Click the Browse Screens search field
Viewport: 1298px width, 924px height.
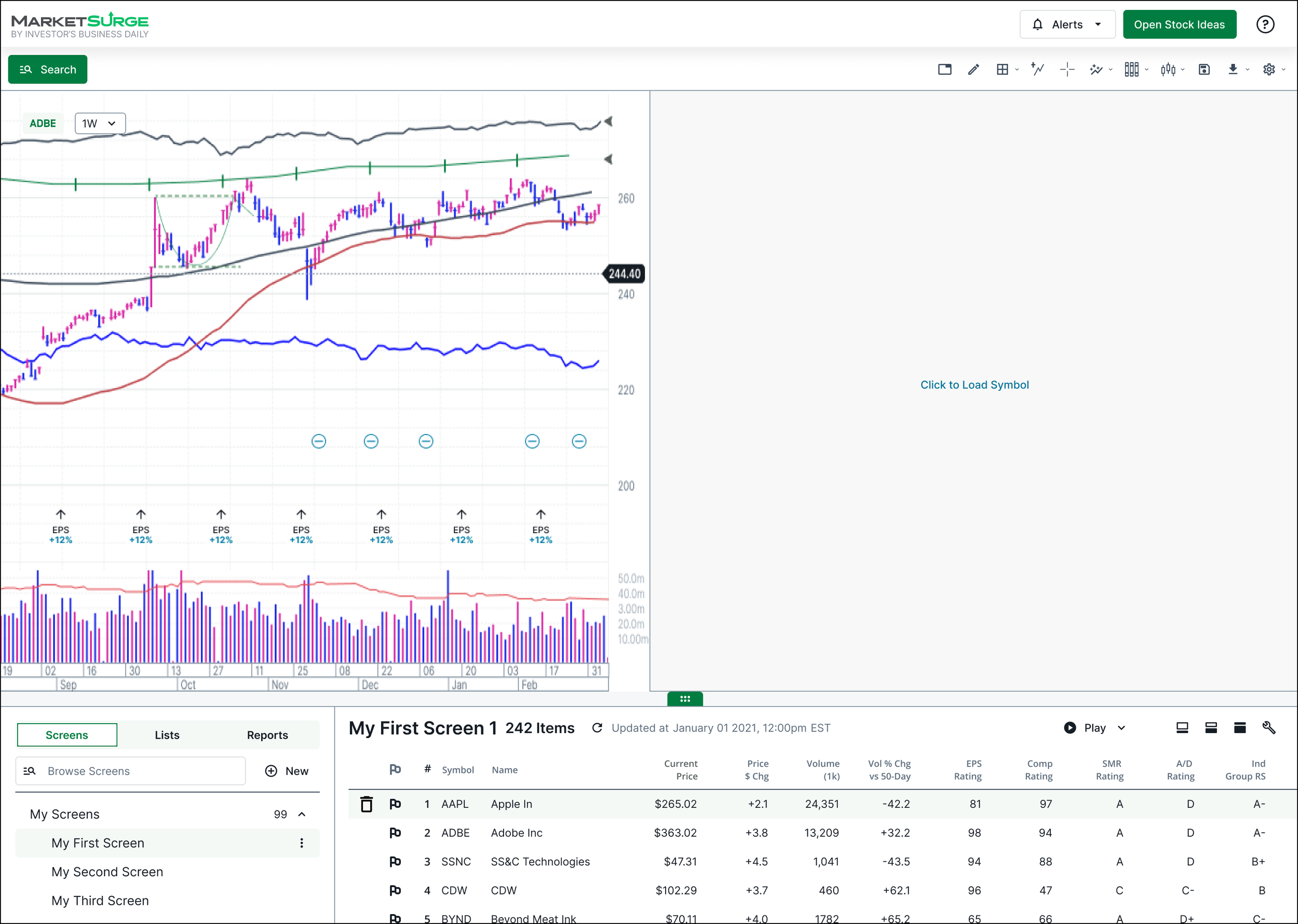coord(130,771)
